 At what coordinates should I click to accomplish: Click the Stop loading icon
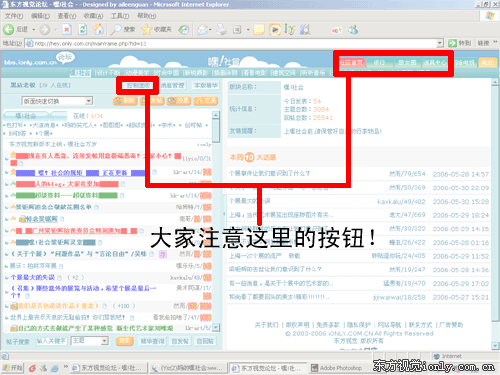67,30
